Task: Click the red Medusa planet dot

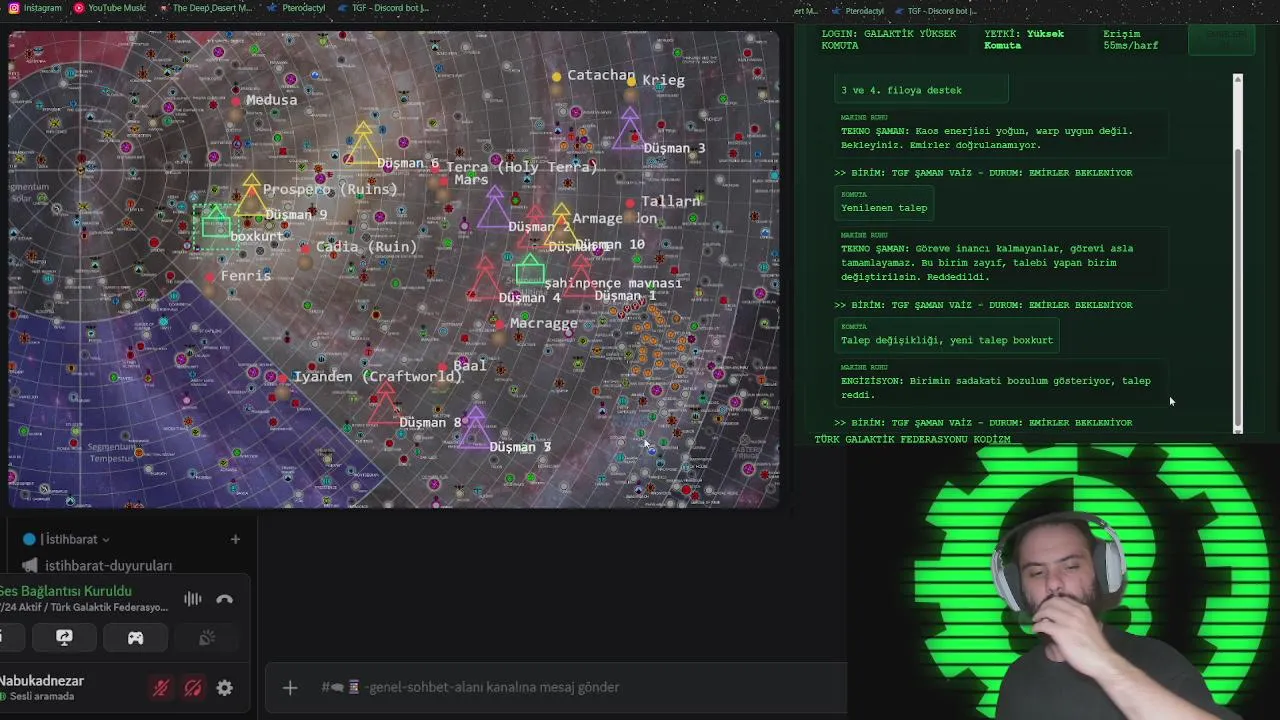Action: (236, 101)
